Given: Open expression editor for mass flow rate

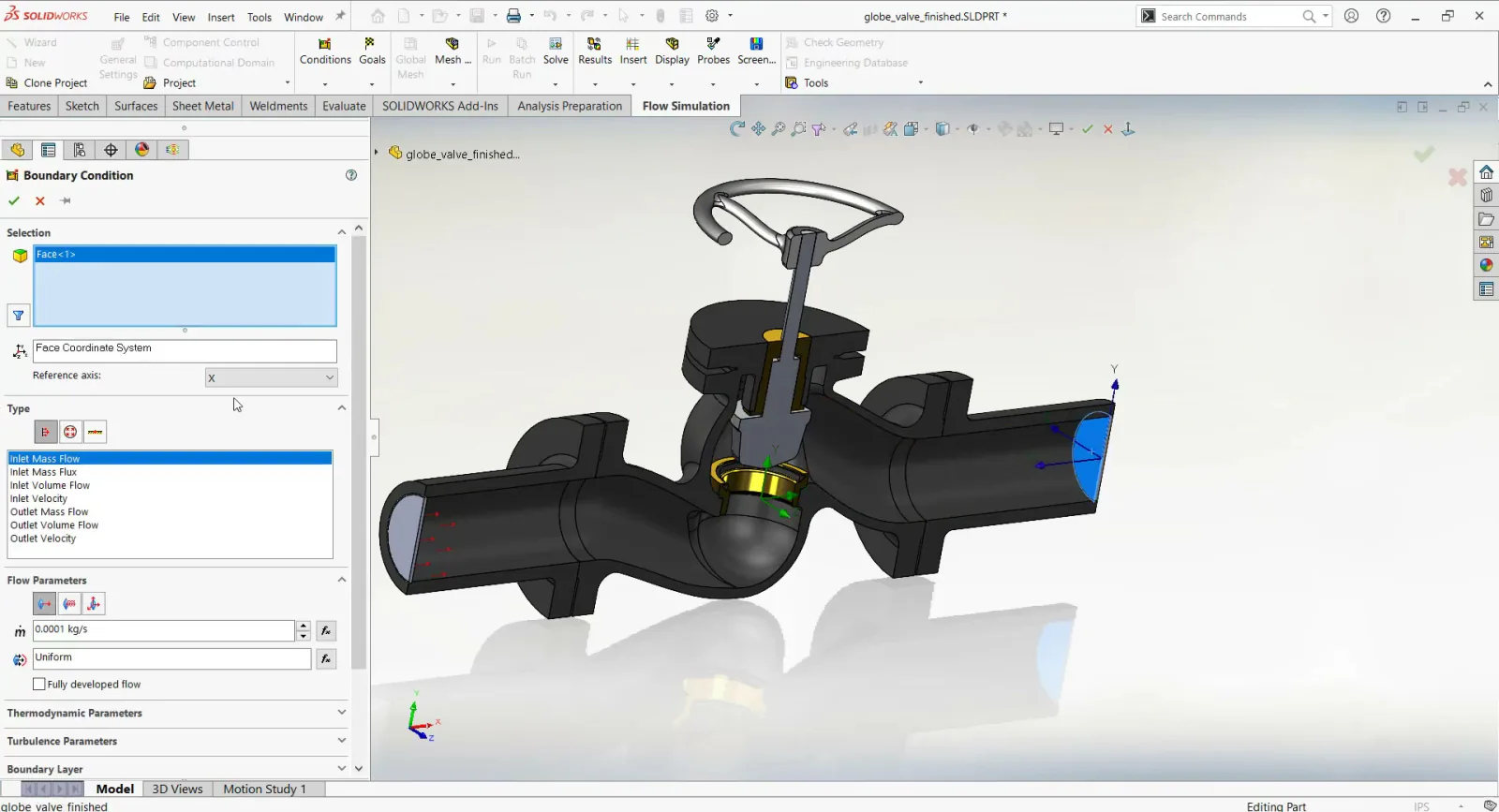Looking at the screenshot, I should pyautogui.click(x=326, y=631).
